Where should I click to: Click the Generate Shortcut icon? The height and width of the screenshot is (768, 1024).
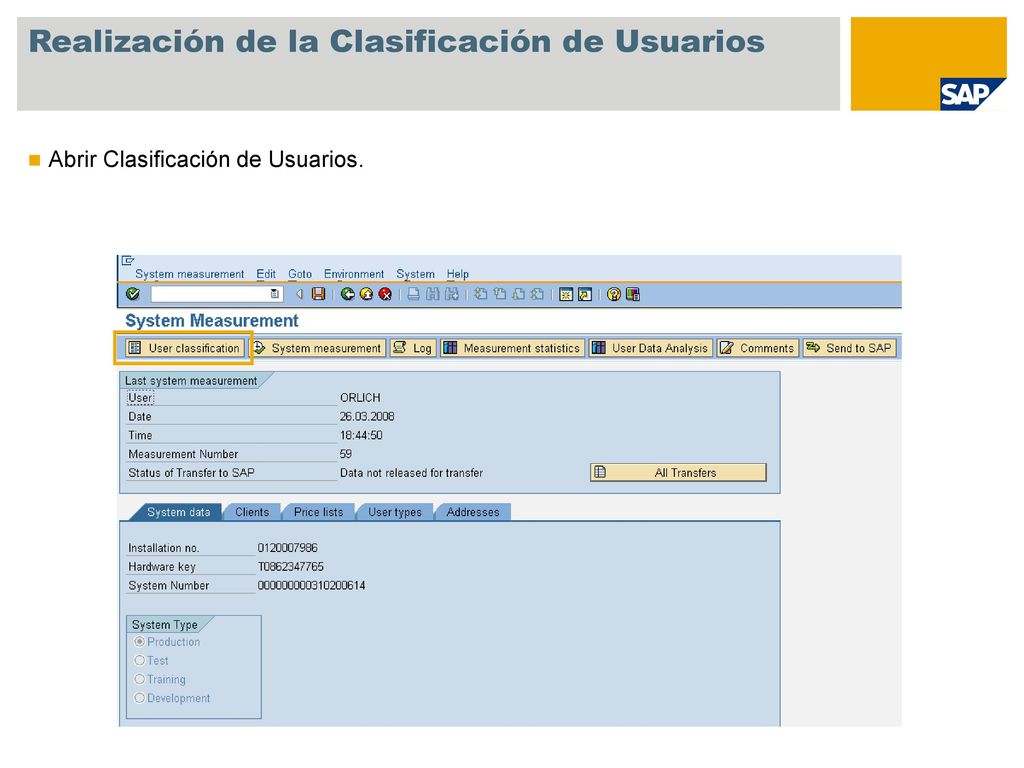[x=585, y=294]
